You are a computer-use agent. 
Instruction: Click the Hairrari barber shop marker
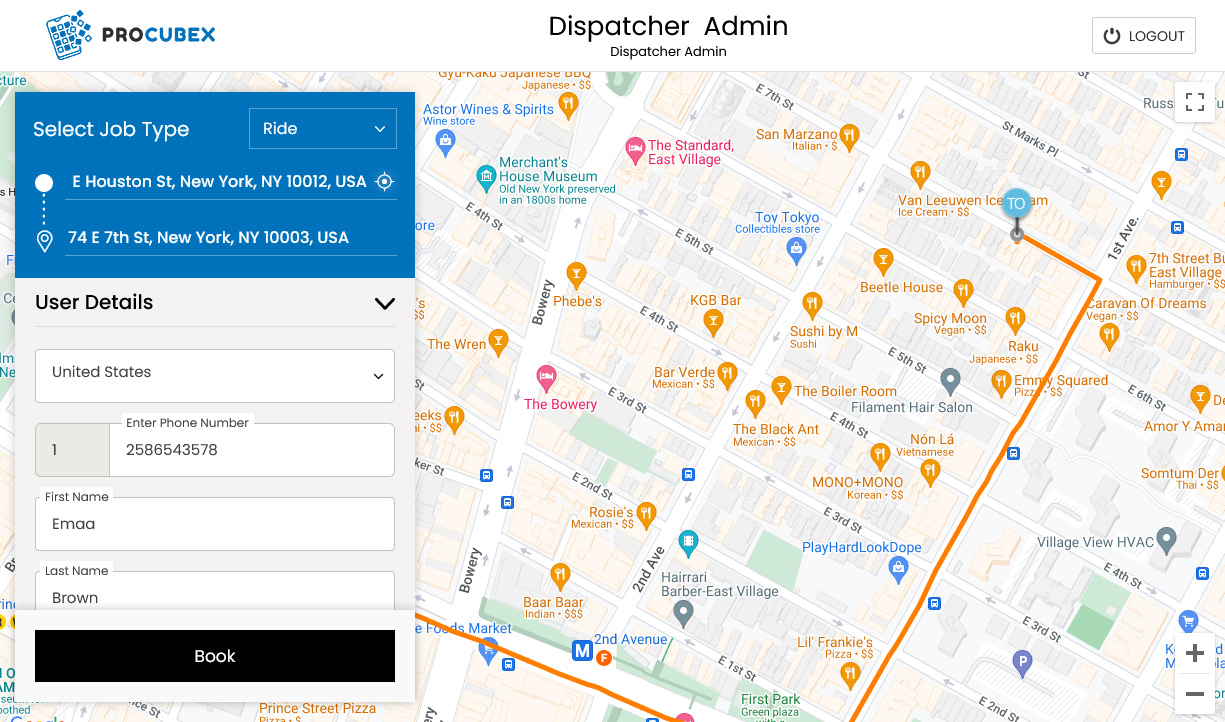click(x=683, y=612)
